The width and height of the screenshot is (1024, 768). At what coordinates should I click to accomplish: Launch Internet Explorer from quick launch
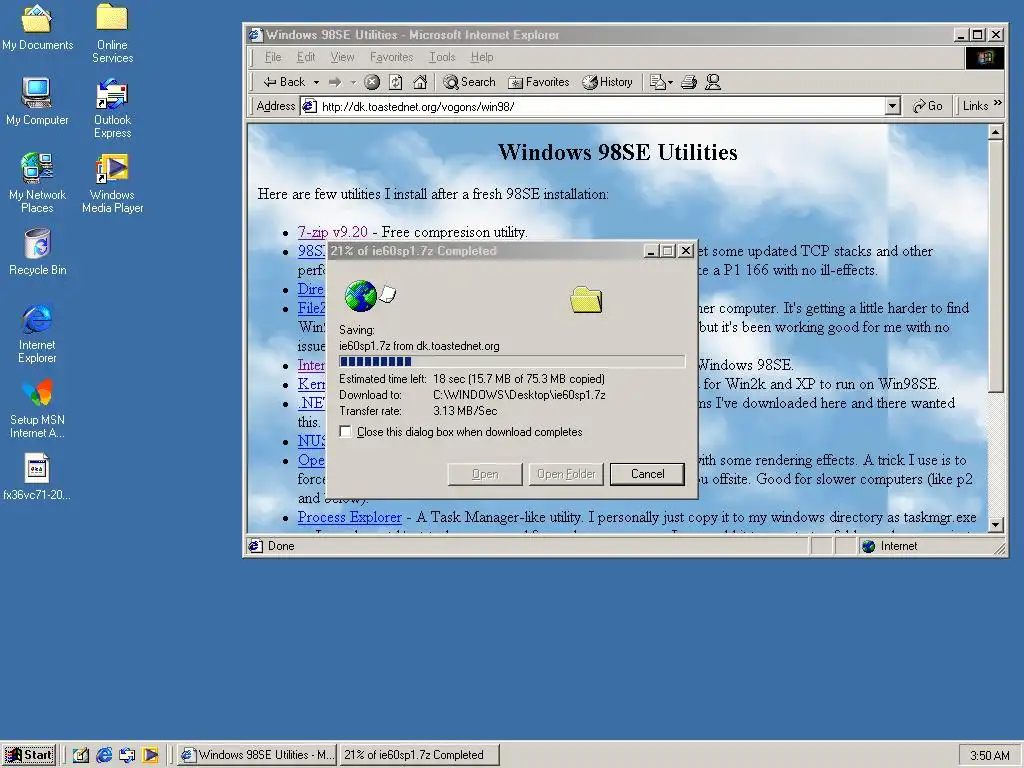[104, 755]
